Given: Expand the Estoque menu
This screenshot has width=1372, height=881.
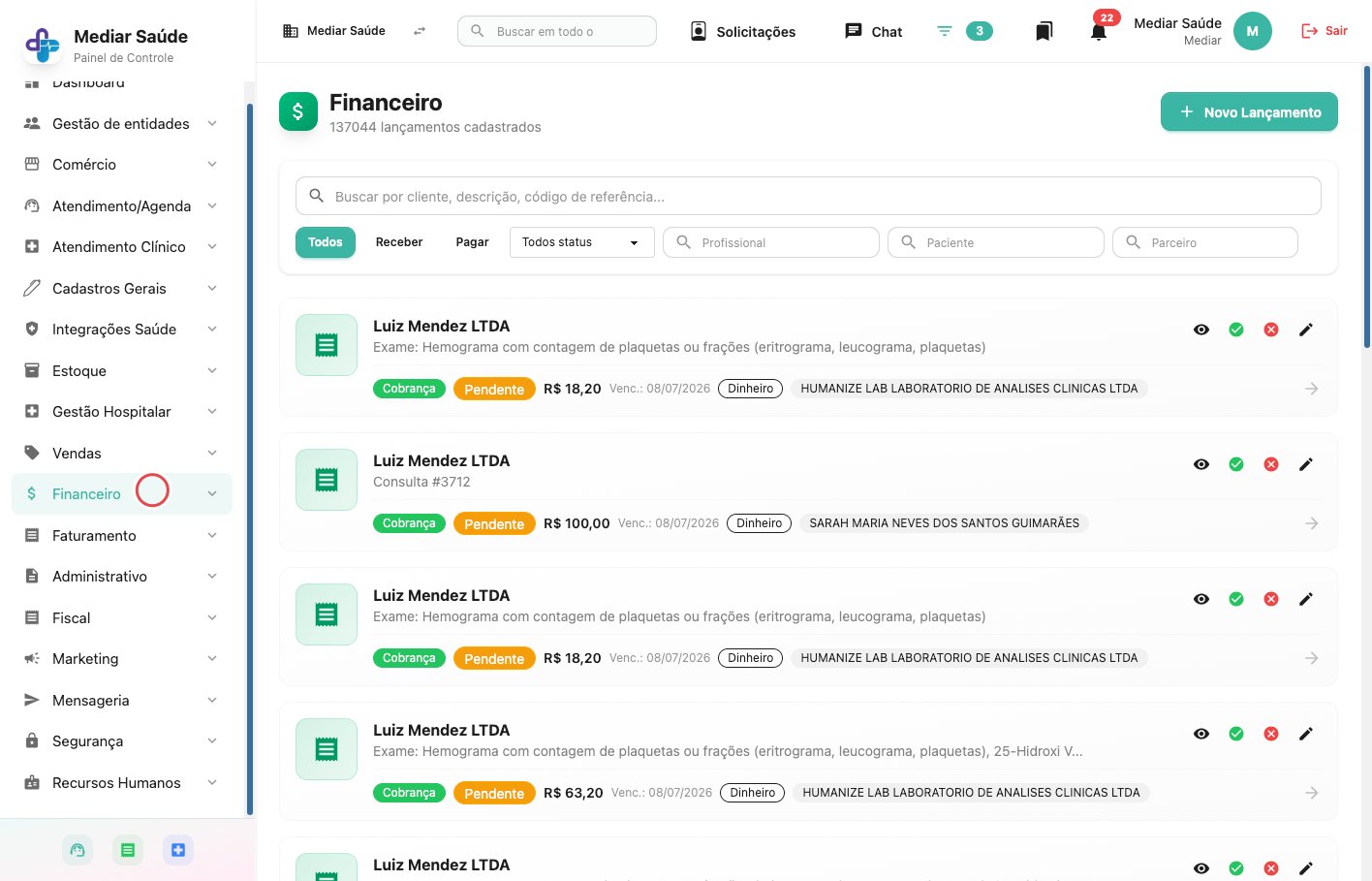Looking at the screenshot, I should click(121, 371).
